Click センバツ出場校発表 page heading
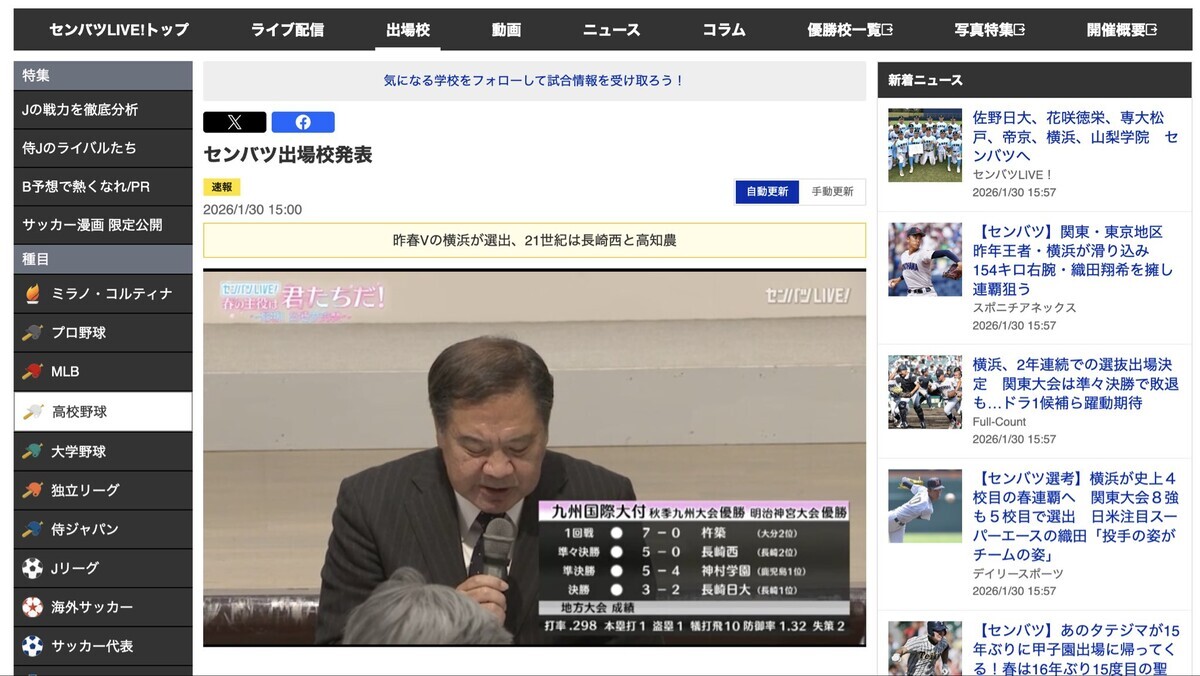The height and width of the screenshot is (676, 1200). (x=288, y=154)
